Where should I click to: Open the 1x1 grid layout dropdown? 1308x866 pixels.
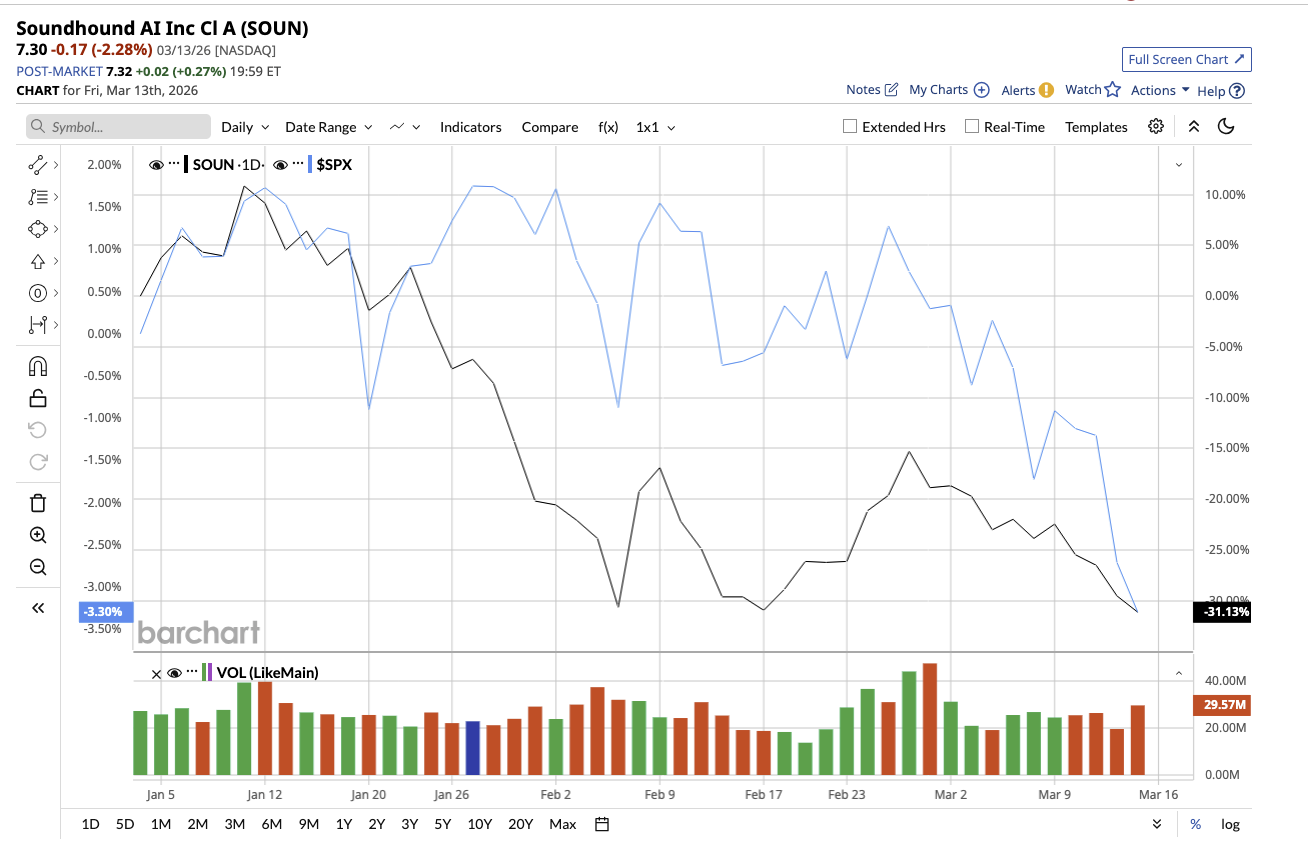[x=656, y=127]
